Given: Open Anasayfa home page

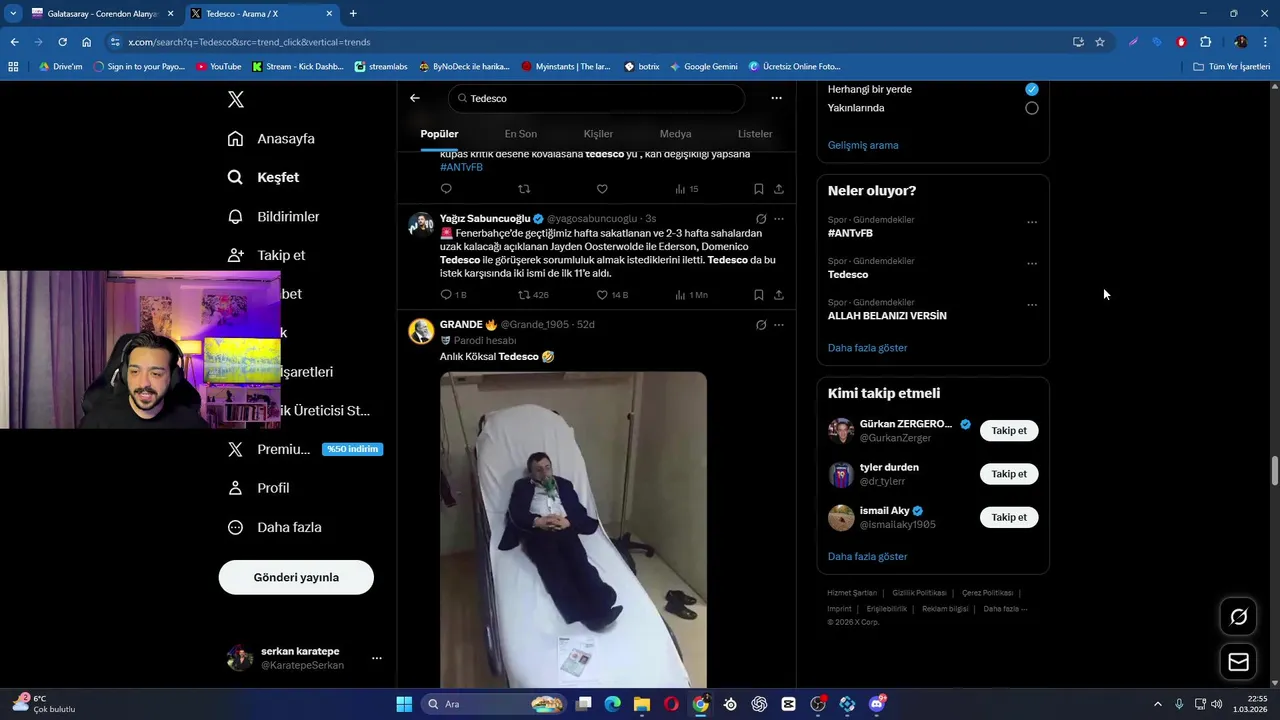Looking at the screenshot, I should (271, 138).
